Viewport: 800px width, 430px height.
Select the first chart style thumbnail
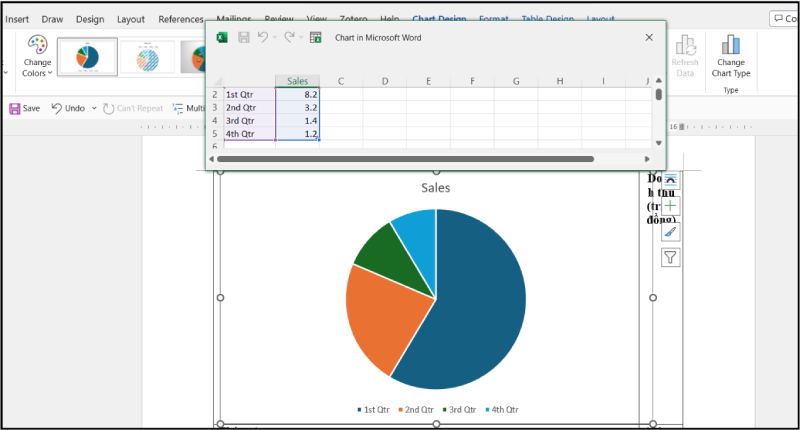tap(87, 57)
